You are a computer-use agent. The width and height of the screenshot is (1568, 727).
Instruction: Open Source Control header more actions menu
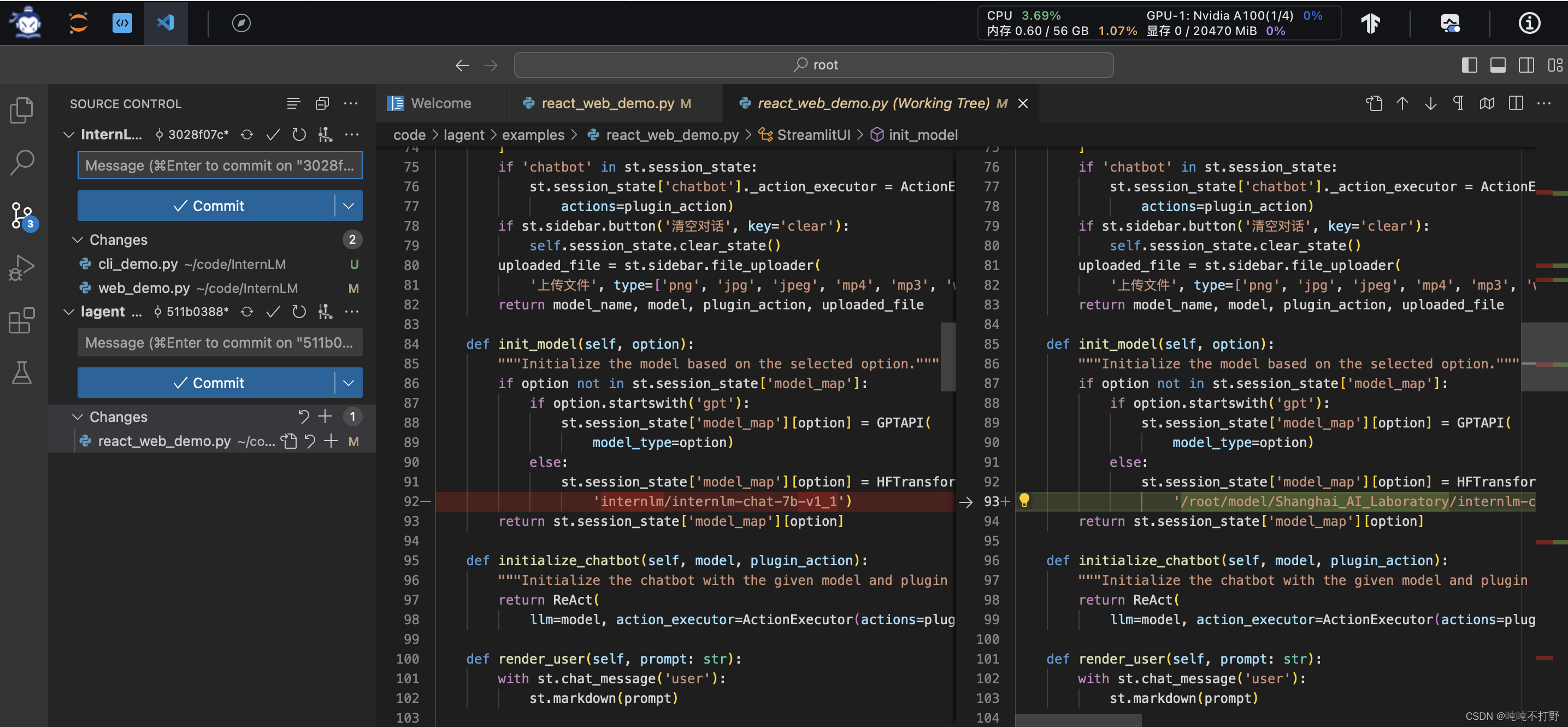[x=351, y=103]
